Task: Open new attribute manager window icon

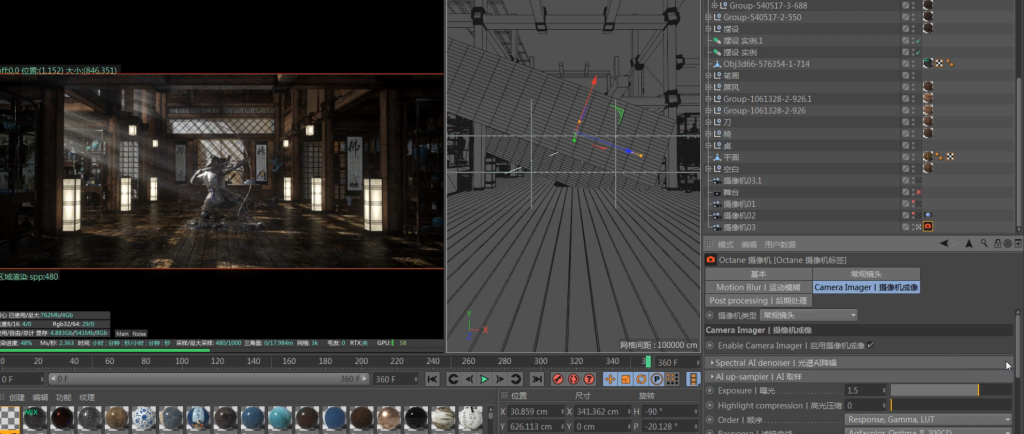Action: coord(1017,243)
